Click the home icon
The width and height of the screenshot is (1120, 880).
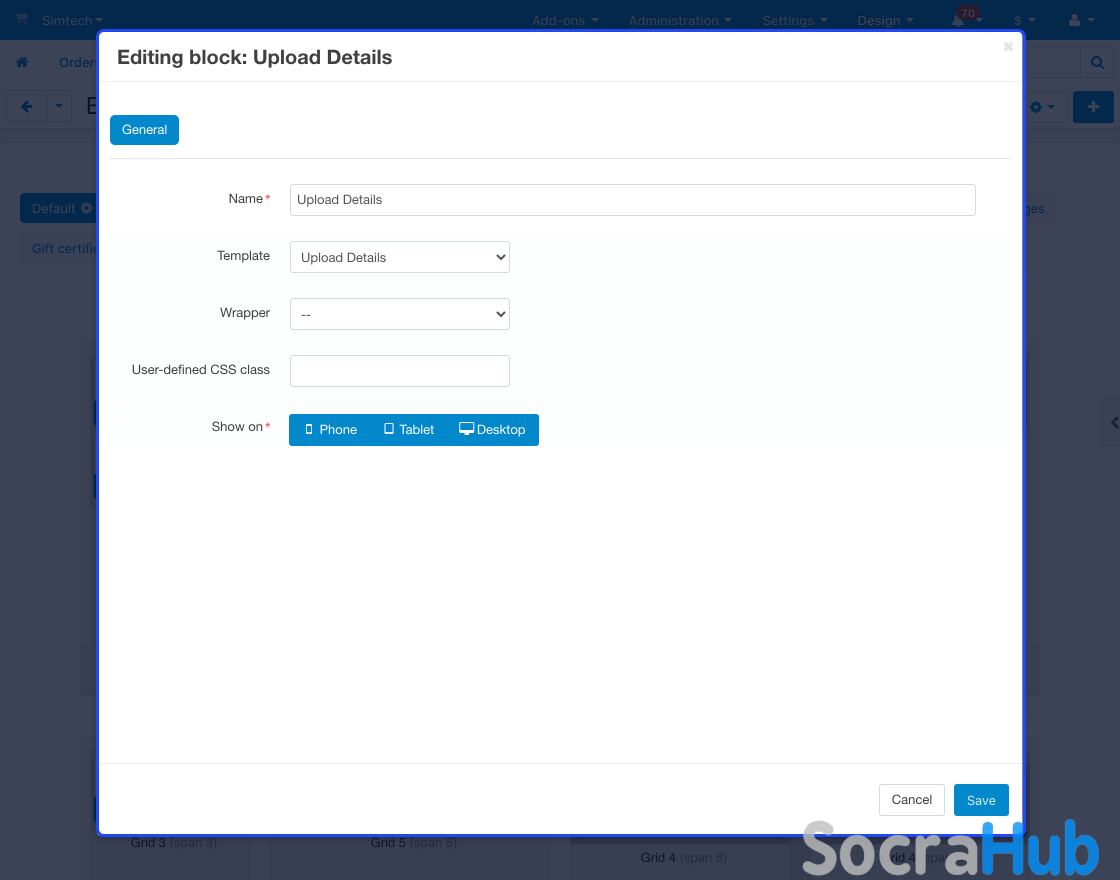22,62
